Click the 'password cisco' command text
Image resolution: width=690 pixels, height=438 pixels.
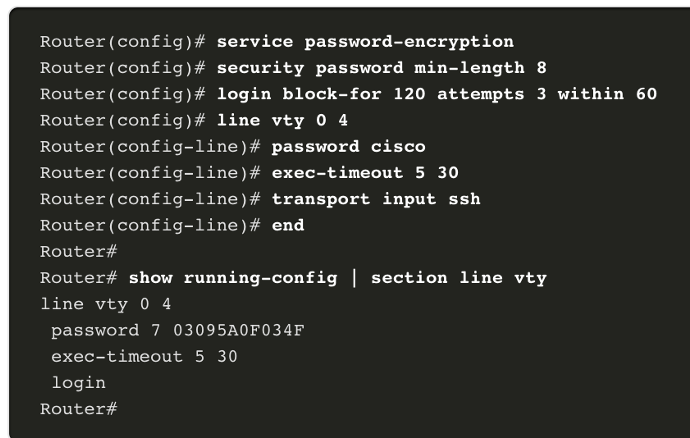[x=349, y=147]
